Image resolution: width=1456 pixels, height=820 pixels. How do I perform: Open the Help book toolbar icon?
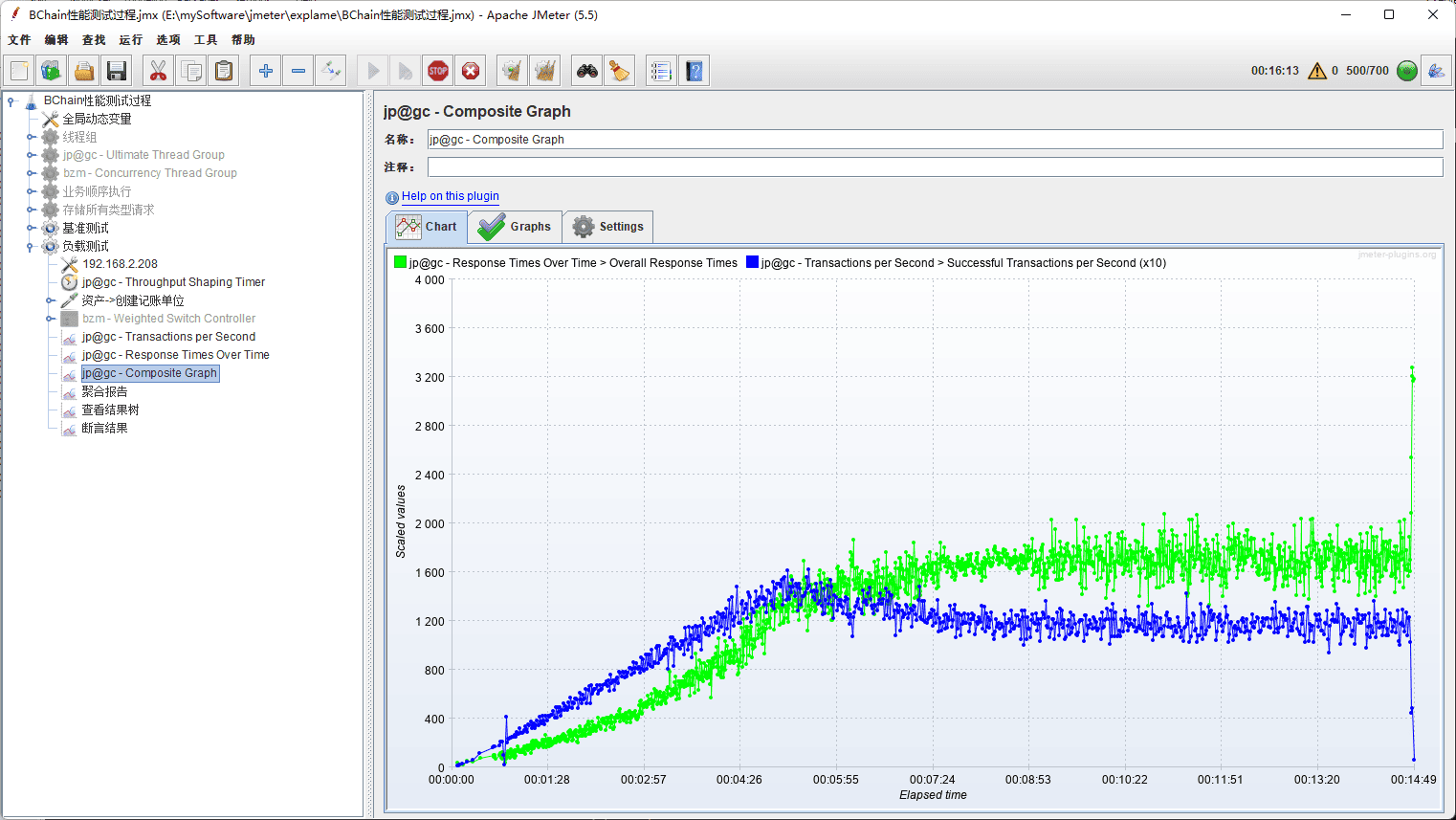[x=695, y=71]
